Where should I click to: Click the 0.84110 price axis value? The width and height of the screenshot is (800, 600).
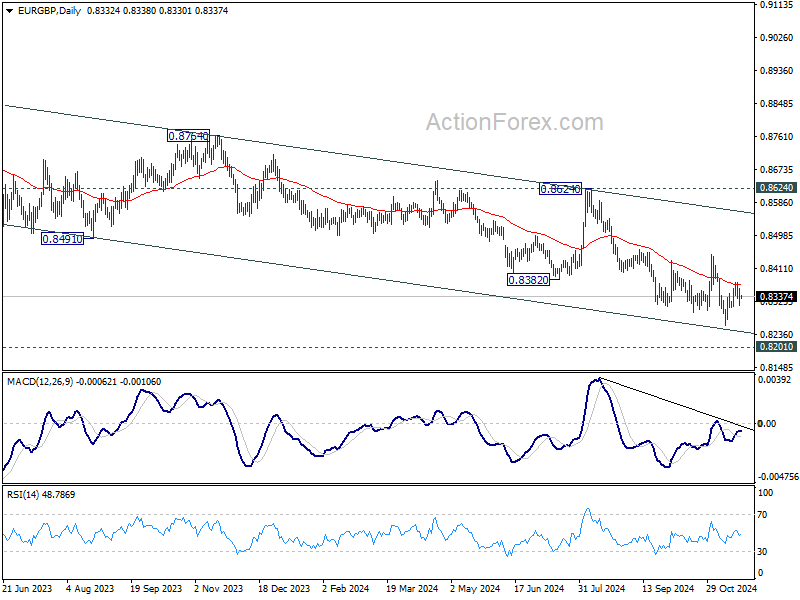[777, 269]
